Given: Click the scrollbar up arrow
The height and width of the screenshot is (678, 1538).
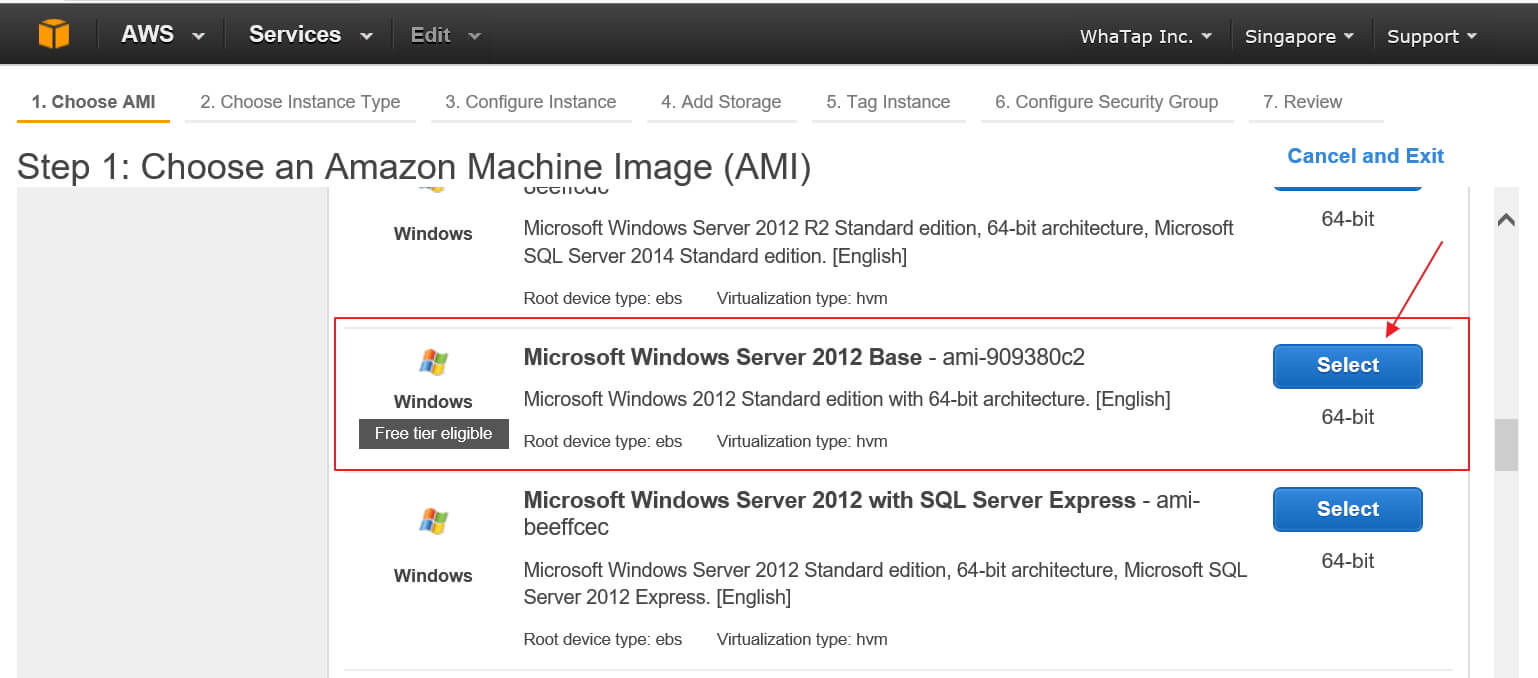Looking at the screenshot, I should (x=1506, y=221).
